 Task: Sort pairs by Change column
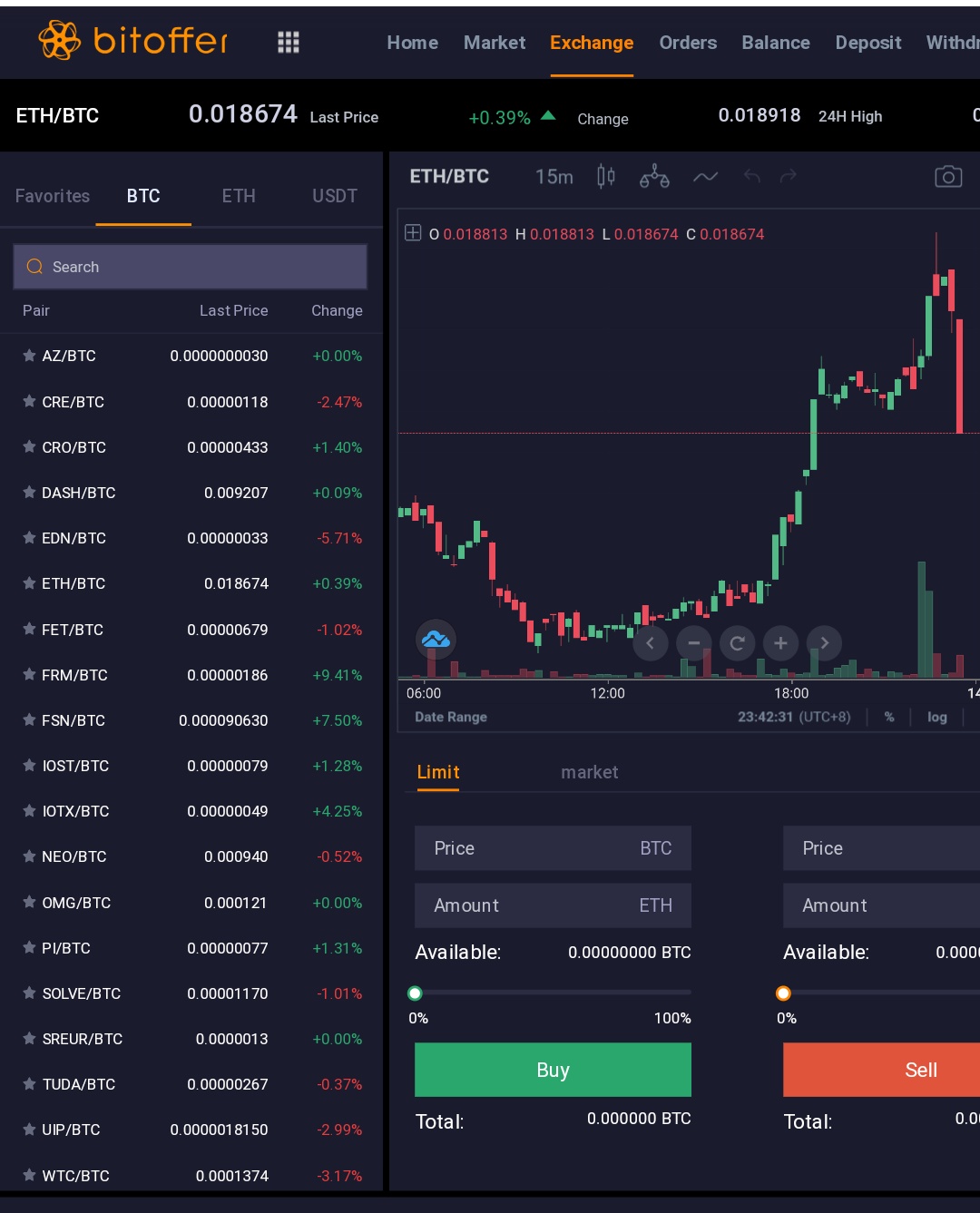click(x=337, y=310)
